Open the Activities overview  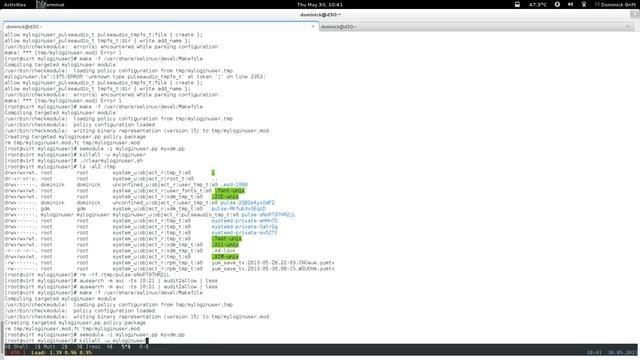[15, 4]
